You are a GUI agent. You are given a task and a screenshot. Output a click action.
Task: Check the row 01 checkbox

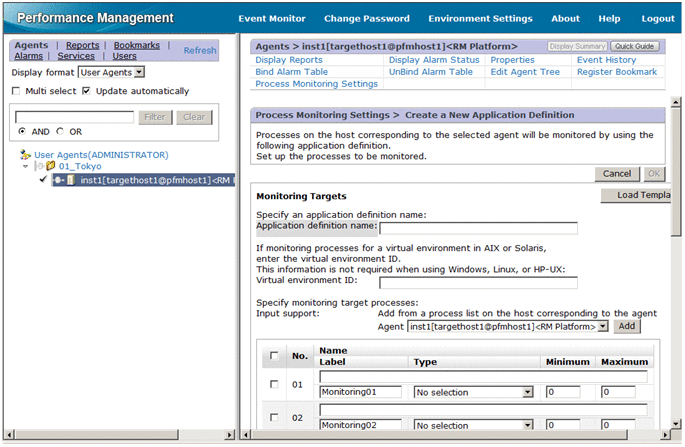click(x=274, y=385)
